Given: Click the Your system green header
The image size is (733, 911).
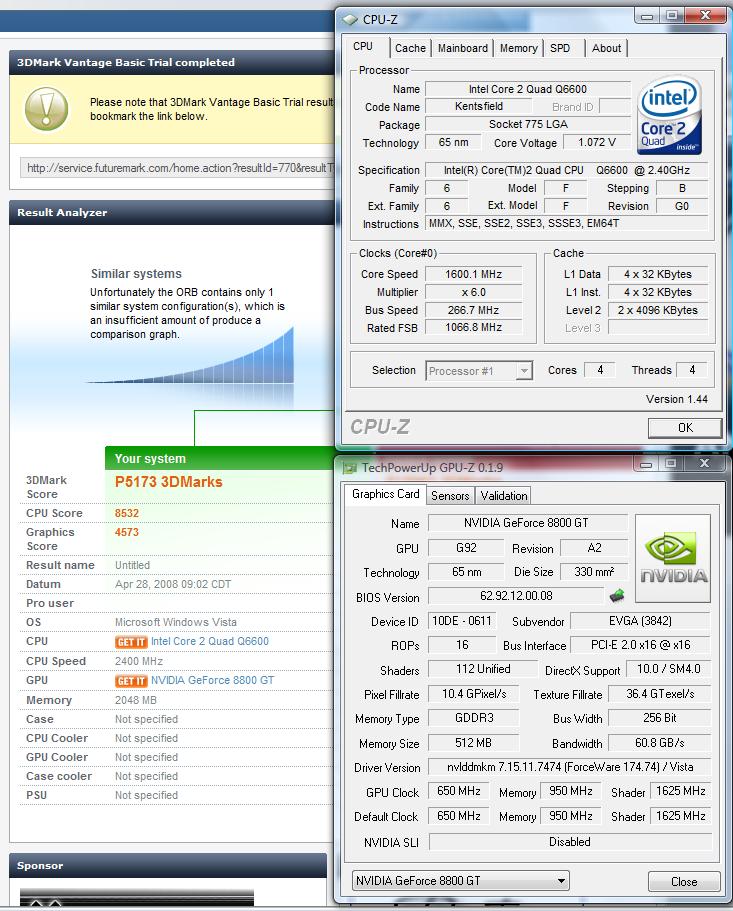Looking at the screenshot, I should pos(220,458).
